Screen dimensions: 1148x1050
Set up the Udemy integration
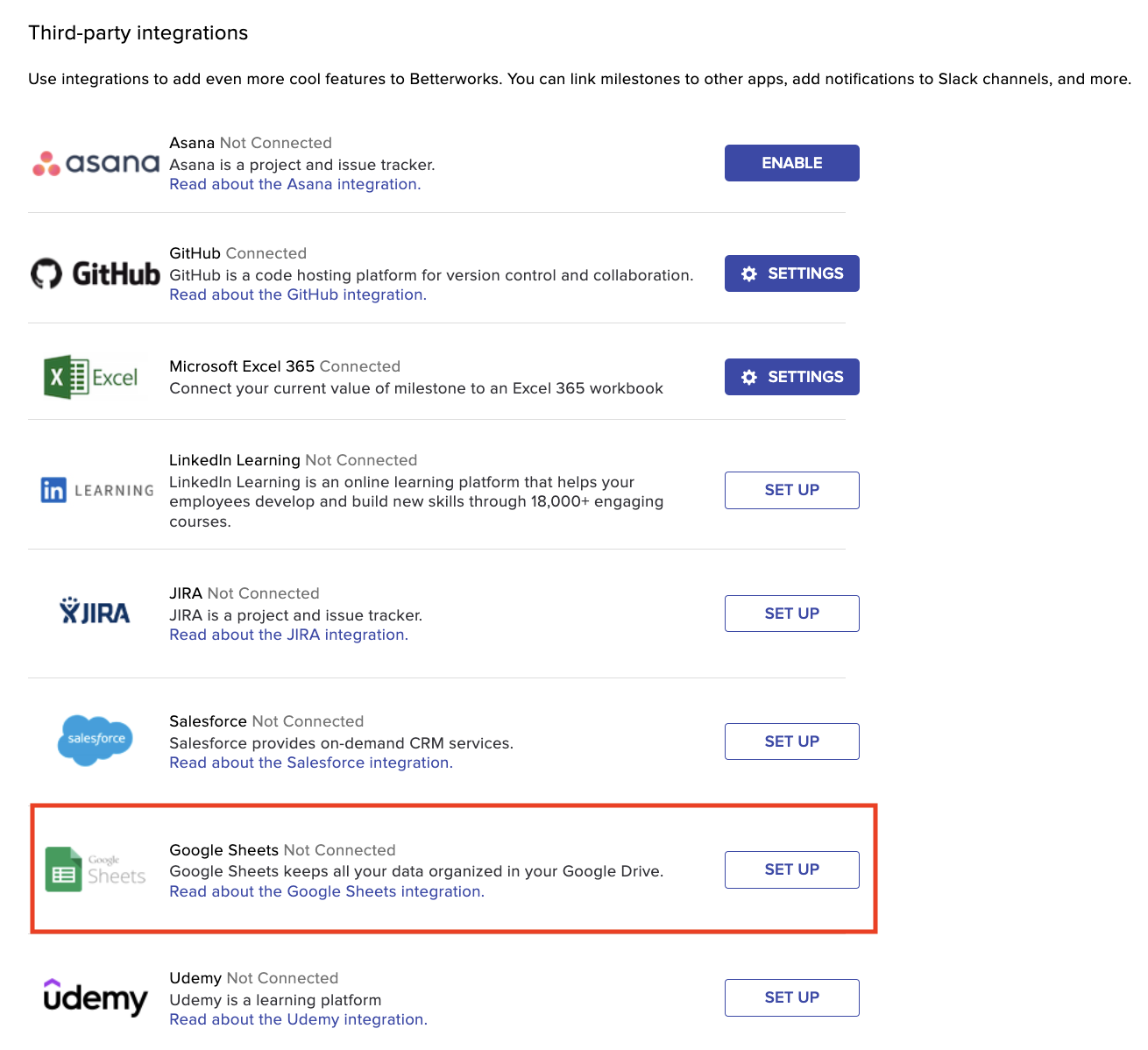tap(792, 997)
